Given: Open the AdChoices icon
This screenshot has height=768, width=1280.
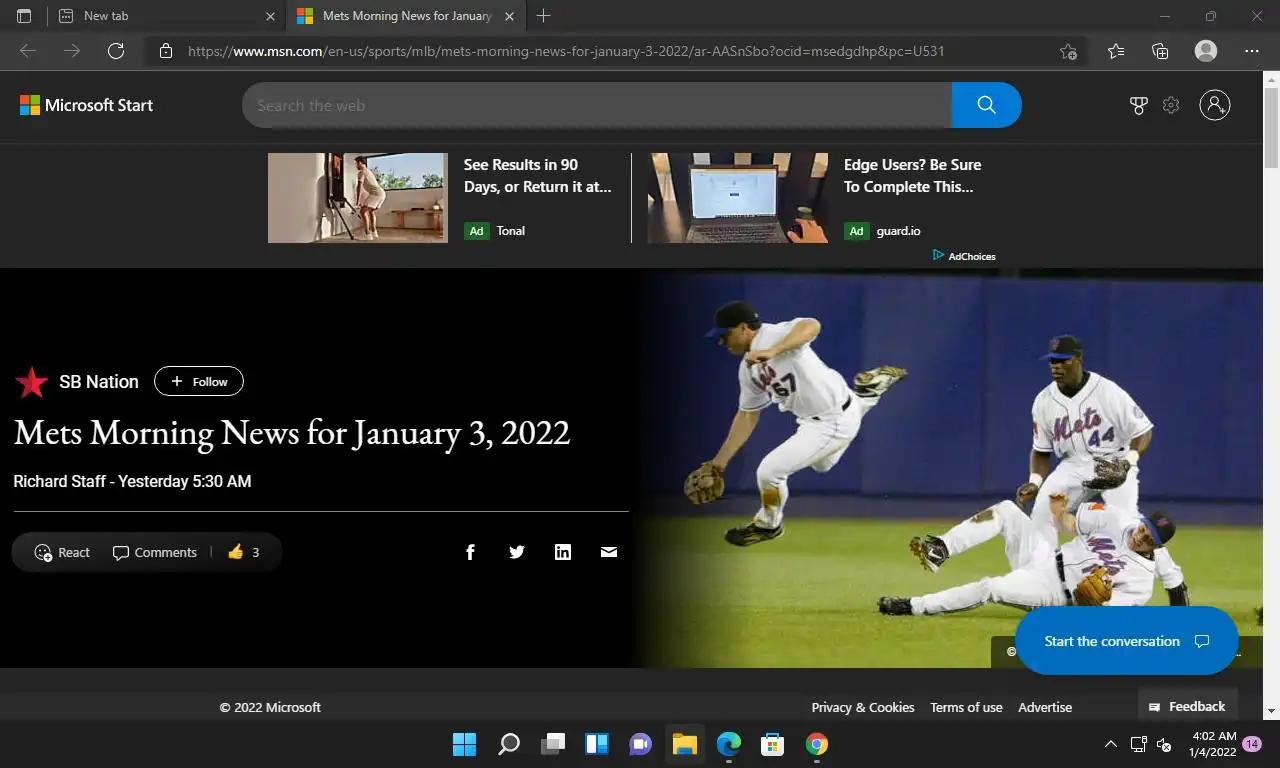Looking at the screenshot, I should click(x=939, y=256).
